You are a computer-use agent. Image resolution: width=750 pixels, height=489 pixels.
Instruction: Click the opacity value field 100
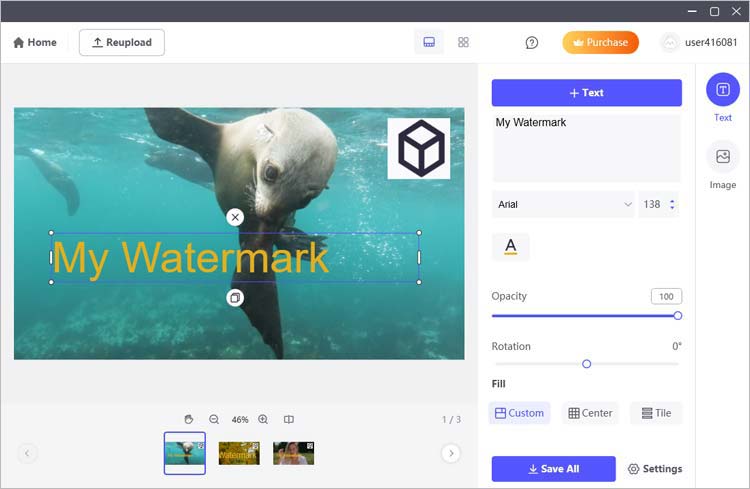tap(666, 297)
